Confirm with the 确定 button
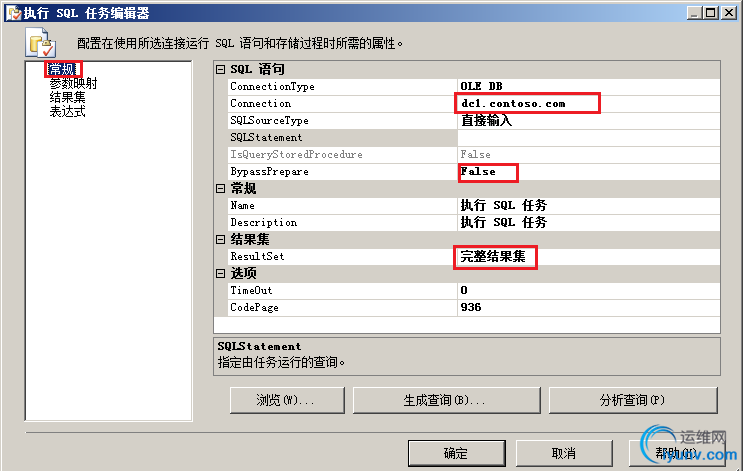 456,453
